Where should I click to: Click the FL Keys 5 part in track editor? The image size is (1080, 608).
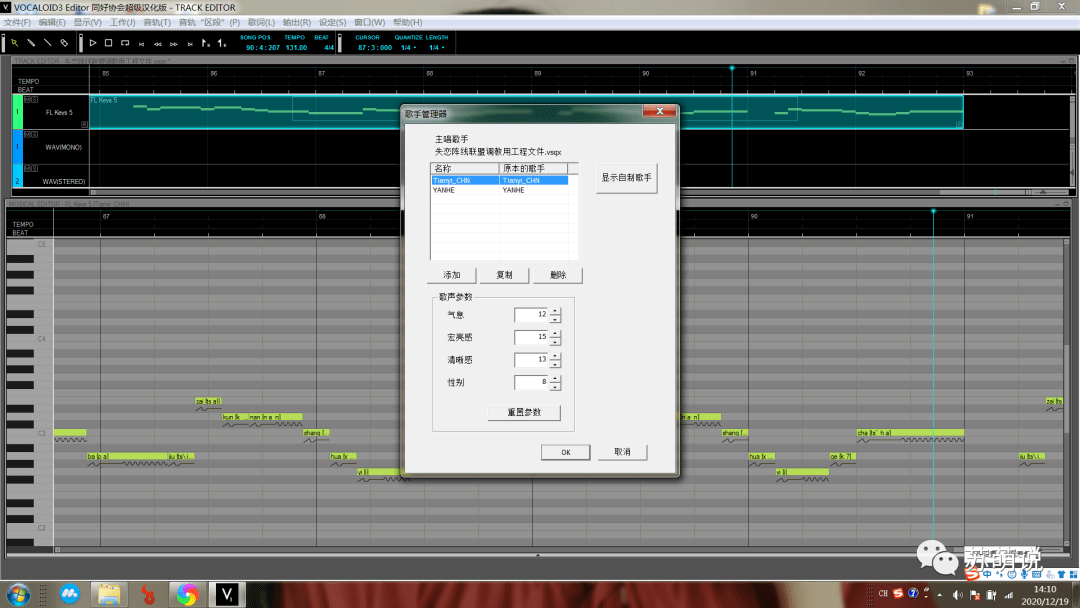coord(526,112)
